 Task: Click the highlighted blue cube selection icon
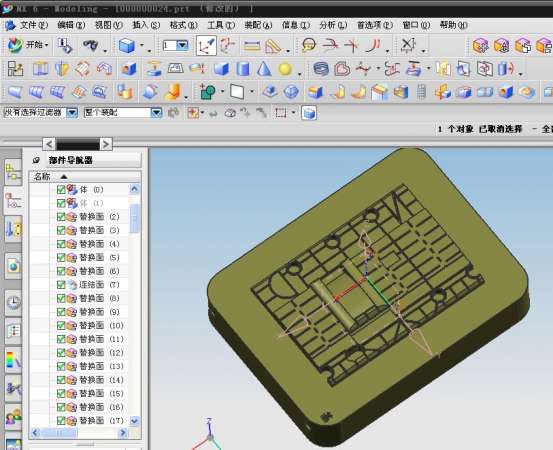(x=309, y=113)
